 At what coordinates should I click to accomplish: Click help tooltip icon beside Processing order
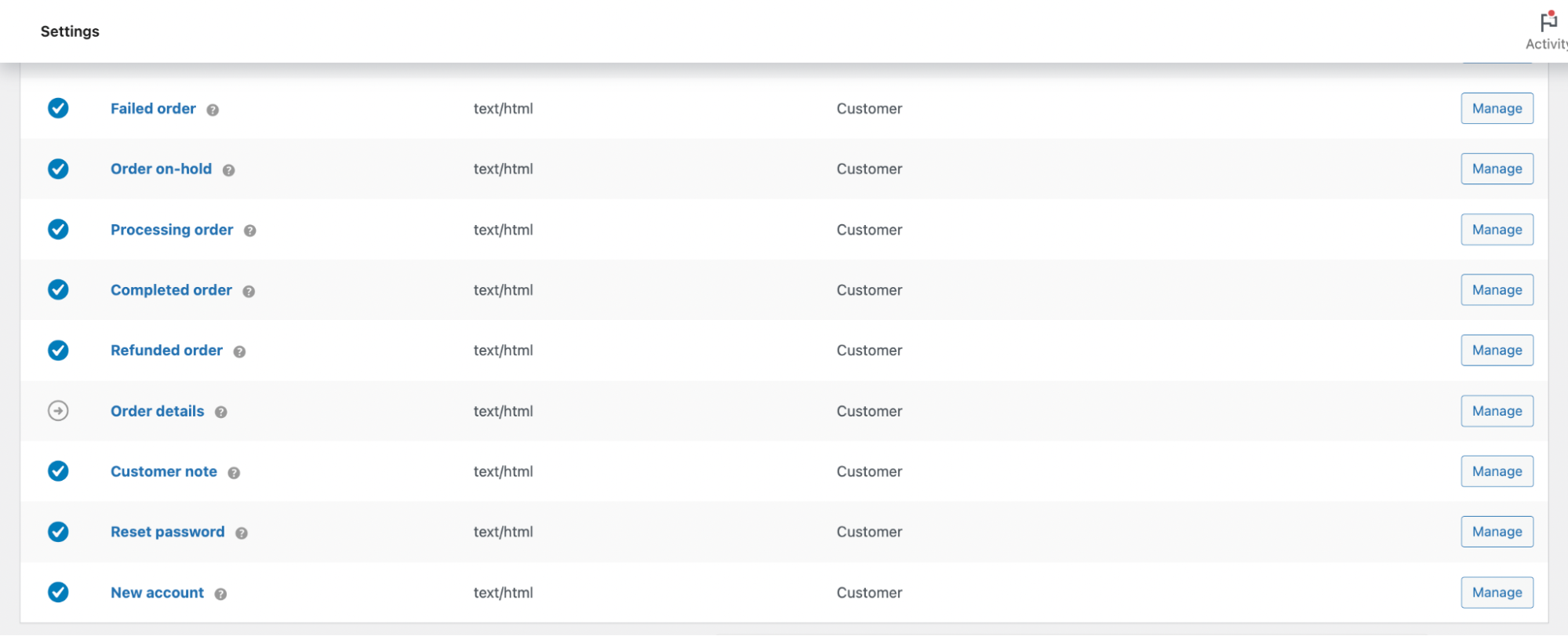pyautogui.click(x=250, y=231)
